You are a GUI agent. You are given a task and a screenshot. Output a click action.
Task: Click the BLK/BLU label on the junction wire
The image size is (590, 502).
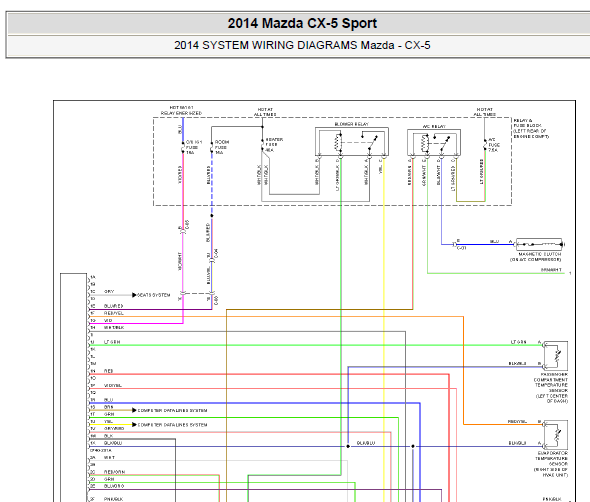tap(366, 443)
